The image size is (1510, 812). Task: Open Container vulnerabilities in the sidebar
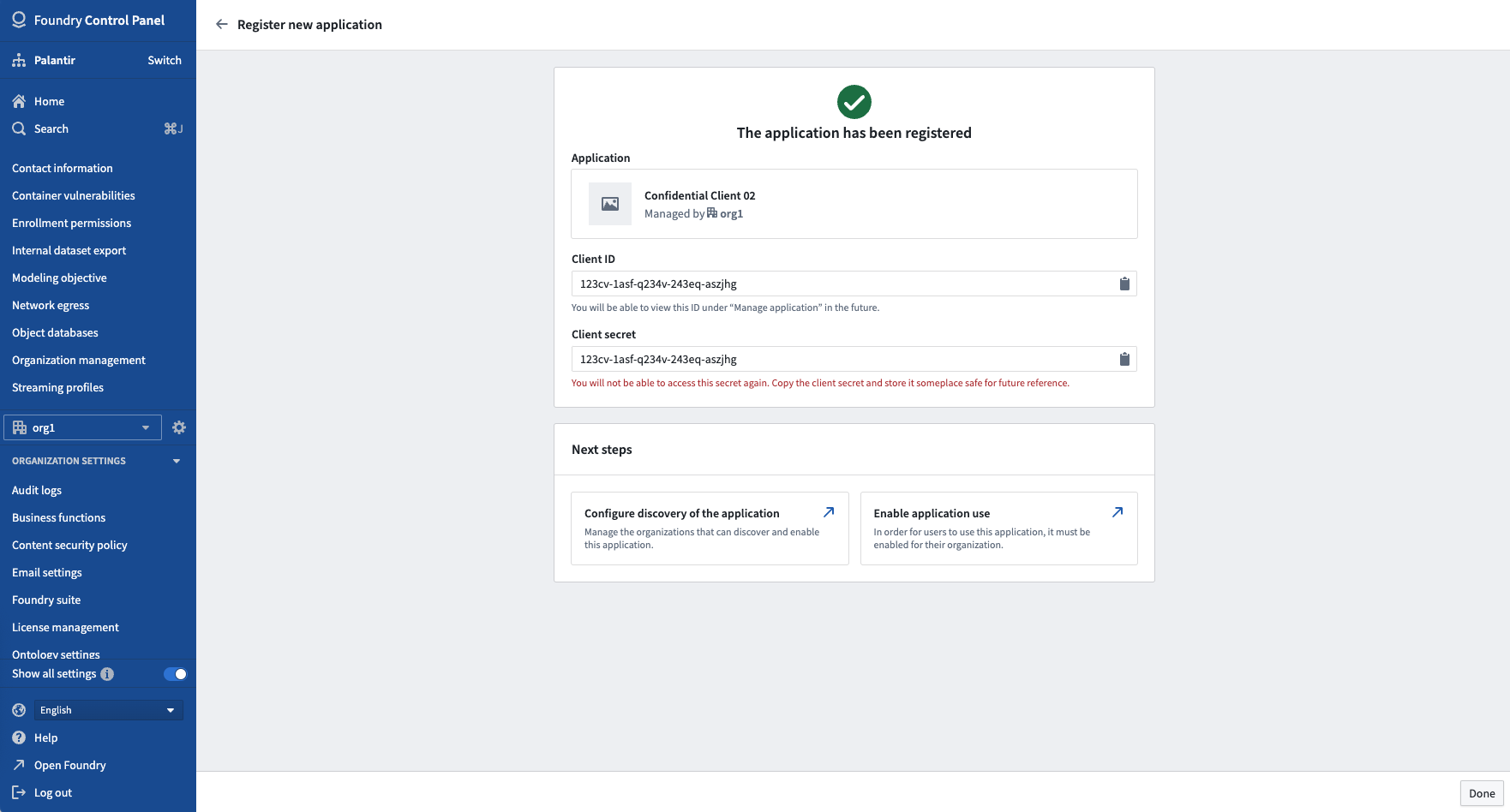(x=74, y=195)
